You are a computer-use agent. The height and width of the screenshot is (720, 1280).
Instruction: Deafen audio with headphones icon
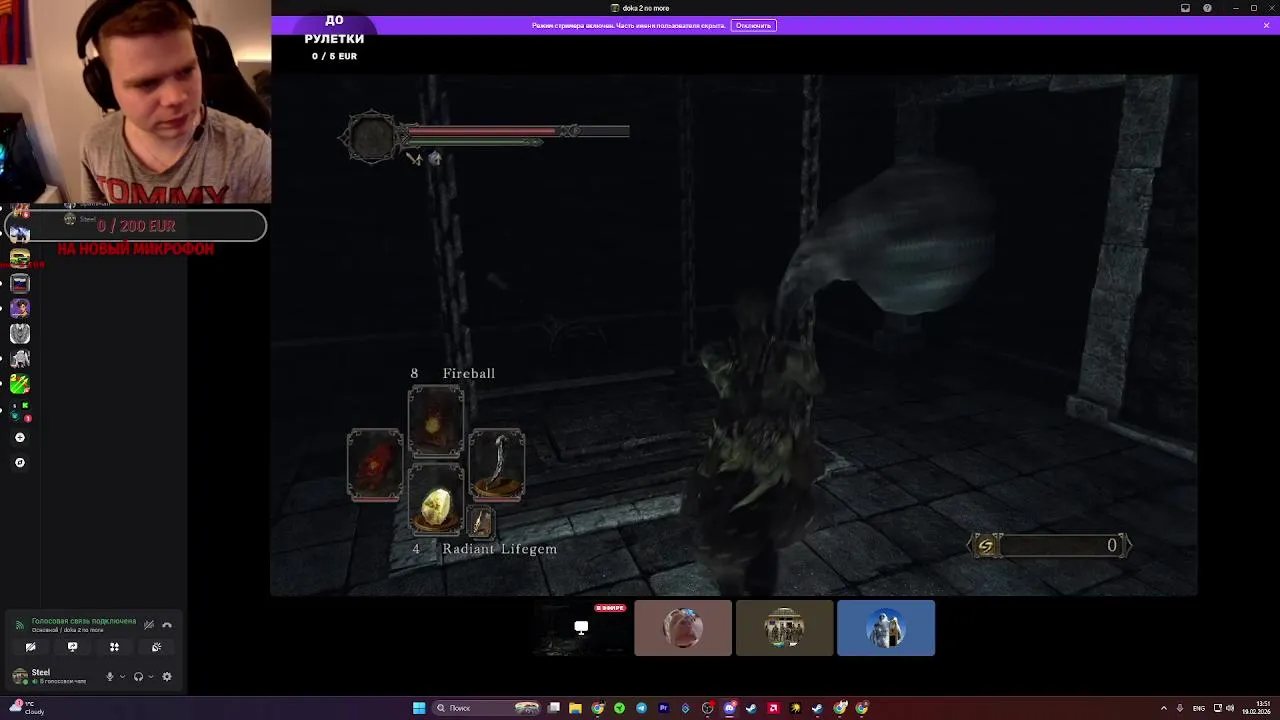(x=138, y=676)
